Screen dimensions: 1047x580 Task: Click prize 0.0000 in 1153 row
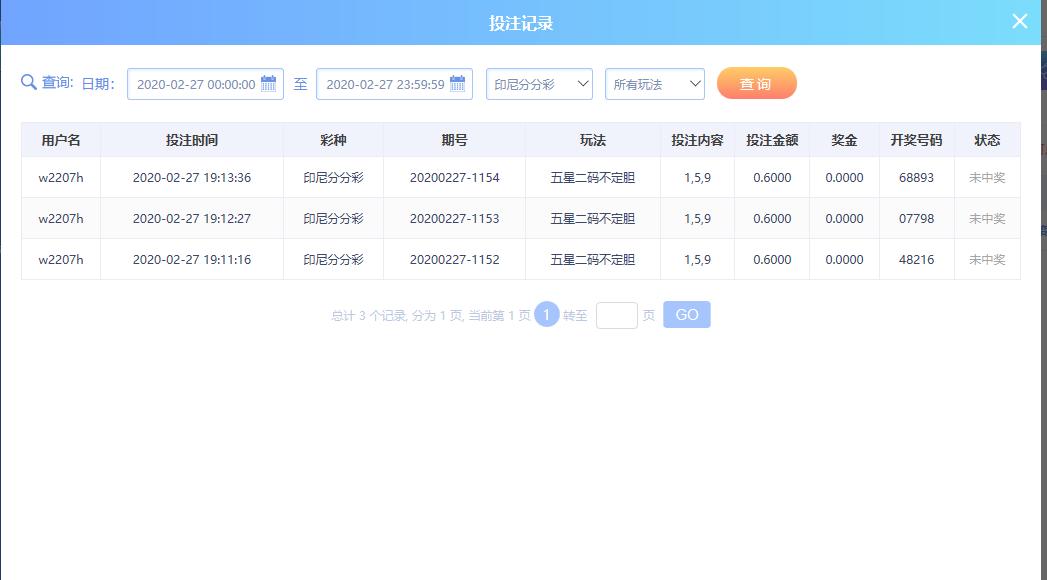pyautogui.click(x=844, y=218)
